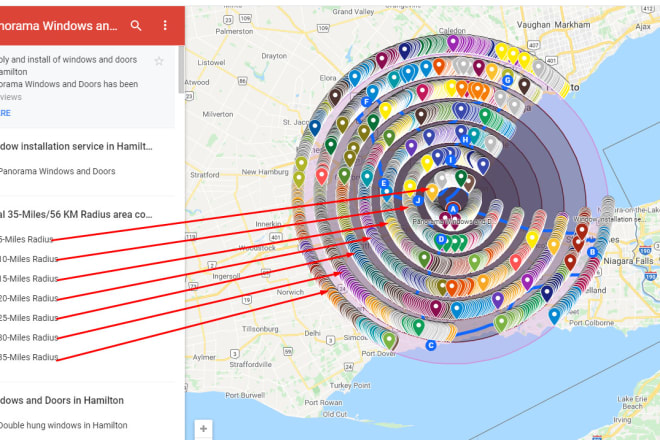Select the 25-Miles Radius layer item
This screenshot has height=440, width=660.
click(29, 318)
